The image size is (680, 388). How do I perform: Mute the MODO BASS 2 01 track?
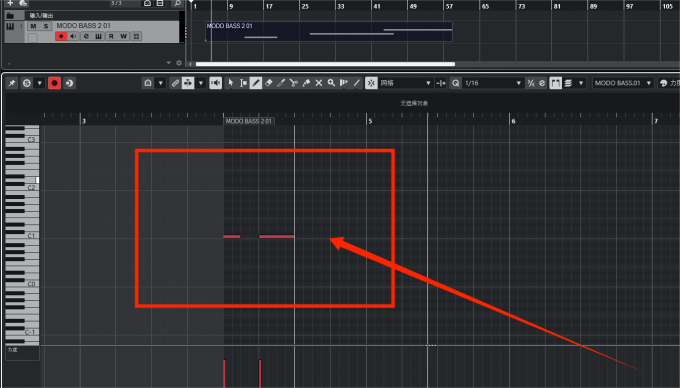(x=33, y=26)
